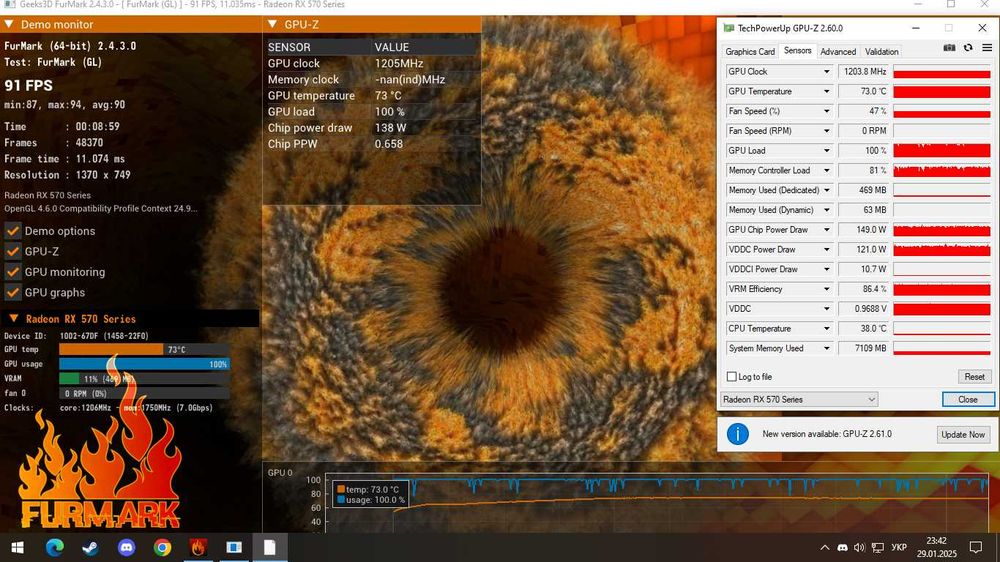Switch to the Graphics Card tab
The image size is (1000, 562).
[750, 52]
